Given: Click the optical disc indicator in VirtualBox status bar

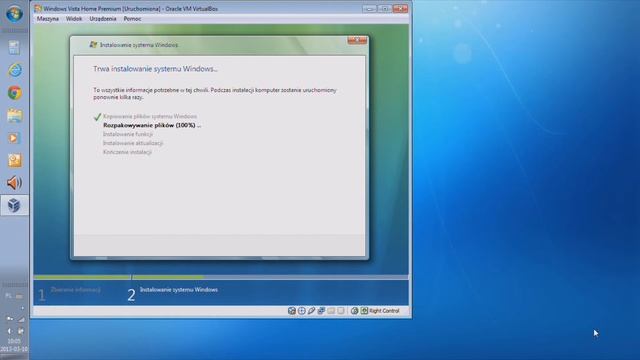Looking at the screenshot, I should click(x=302, y=311).
